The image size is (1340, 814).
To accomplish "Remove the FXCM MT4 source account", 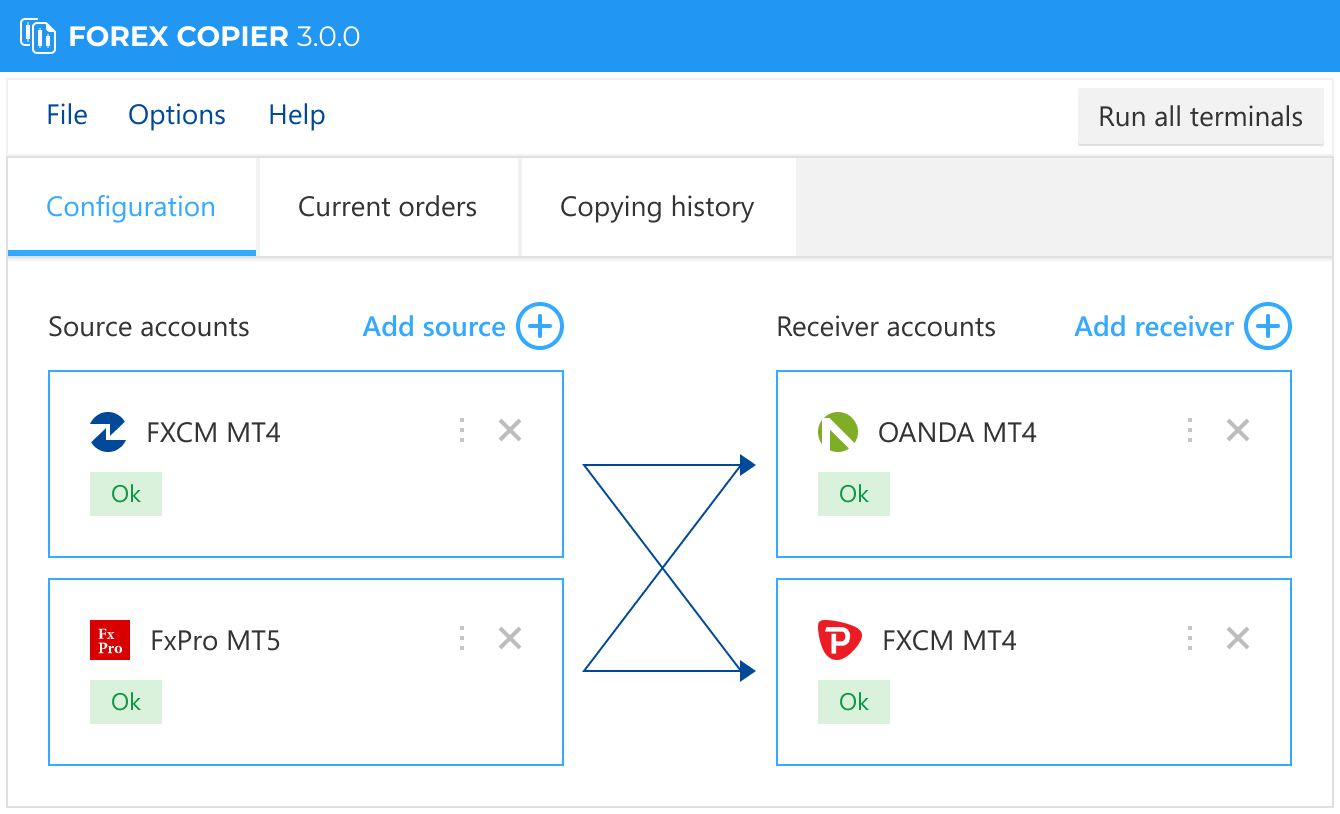I will coord(509,429).
